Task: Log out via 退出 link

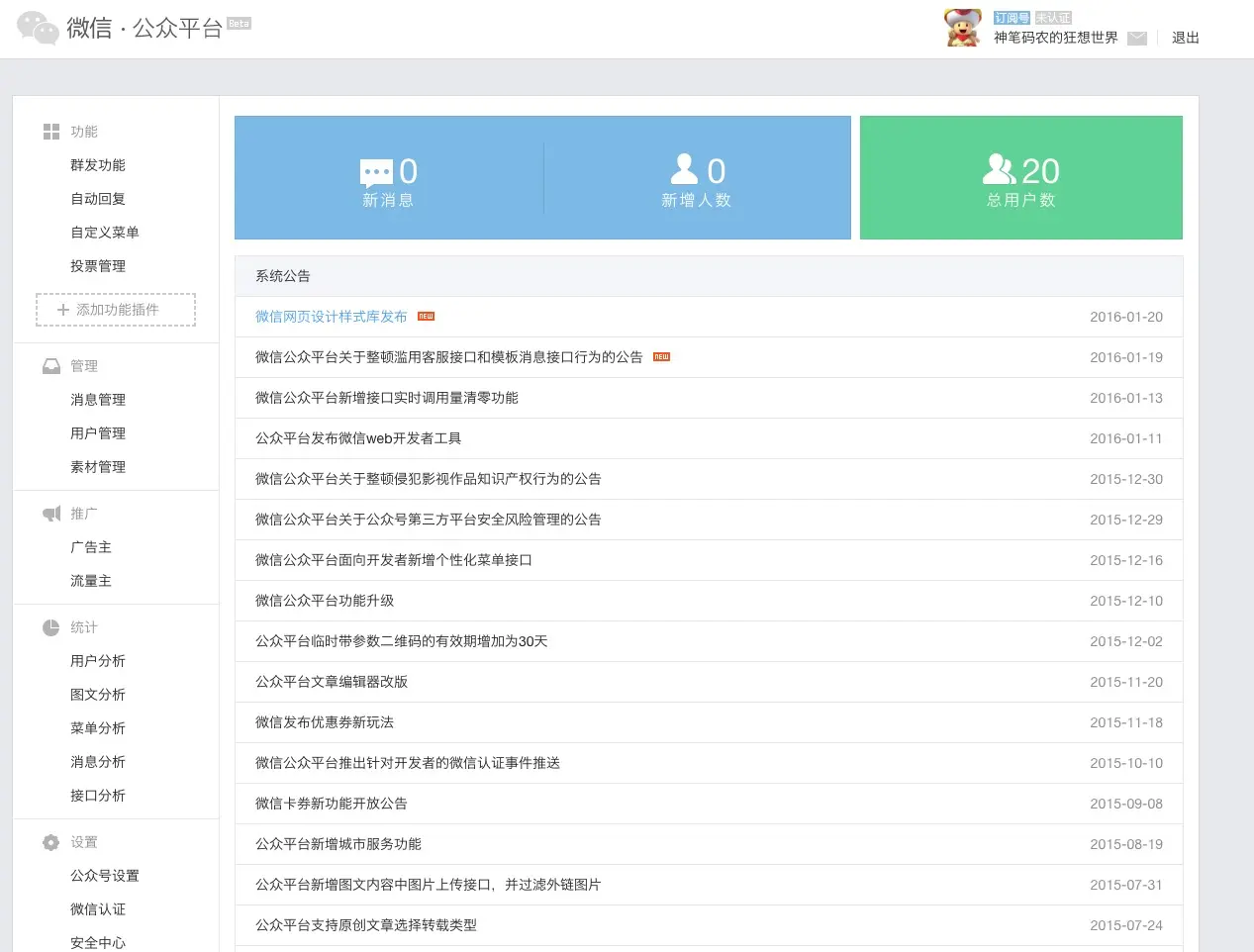Action: tap(1185, 38)
